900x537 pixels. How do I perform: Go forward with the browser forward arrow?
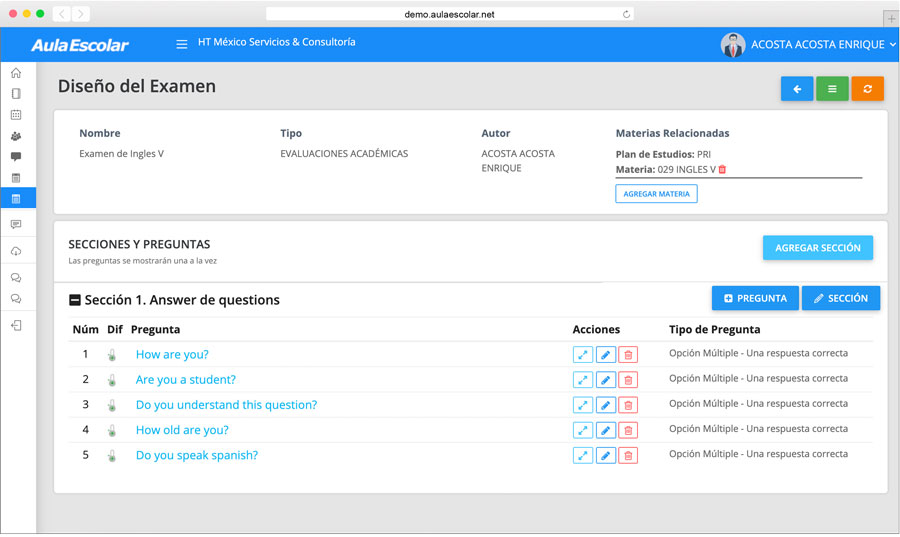[x=81, y=14]
